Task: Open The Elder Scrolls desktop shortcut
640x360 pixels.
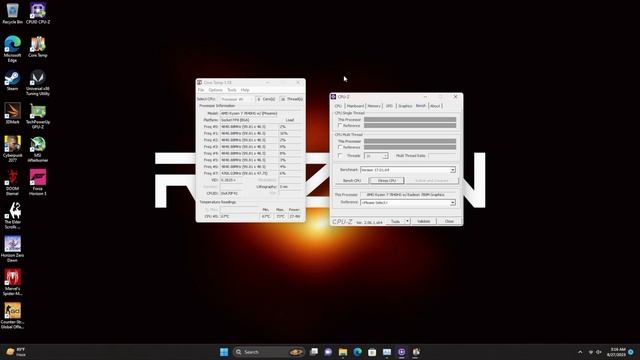Action: (x=12, y=216)
